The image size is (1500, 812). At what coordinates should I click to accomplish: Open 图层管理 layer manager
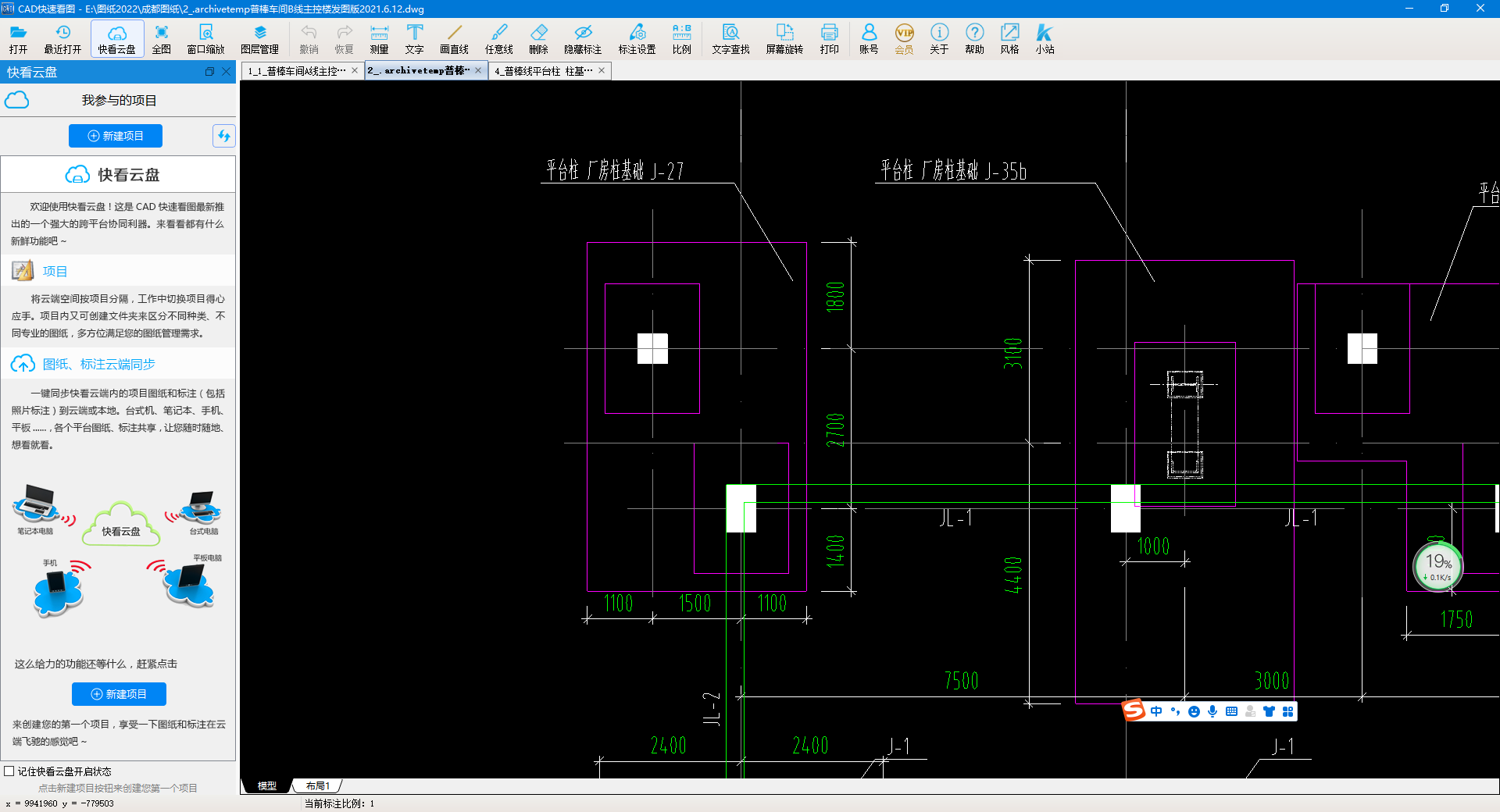coord(260,39)
